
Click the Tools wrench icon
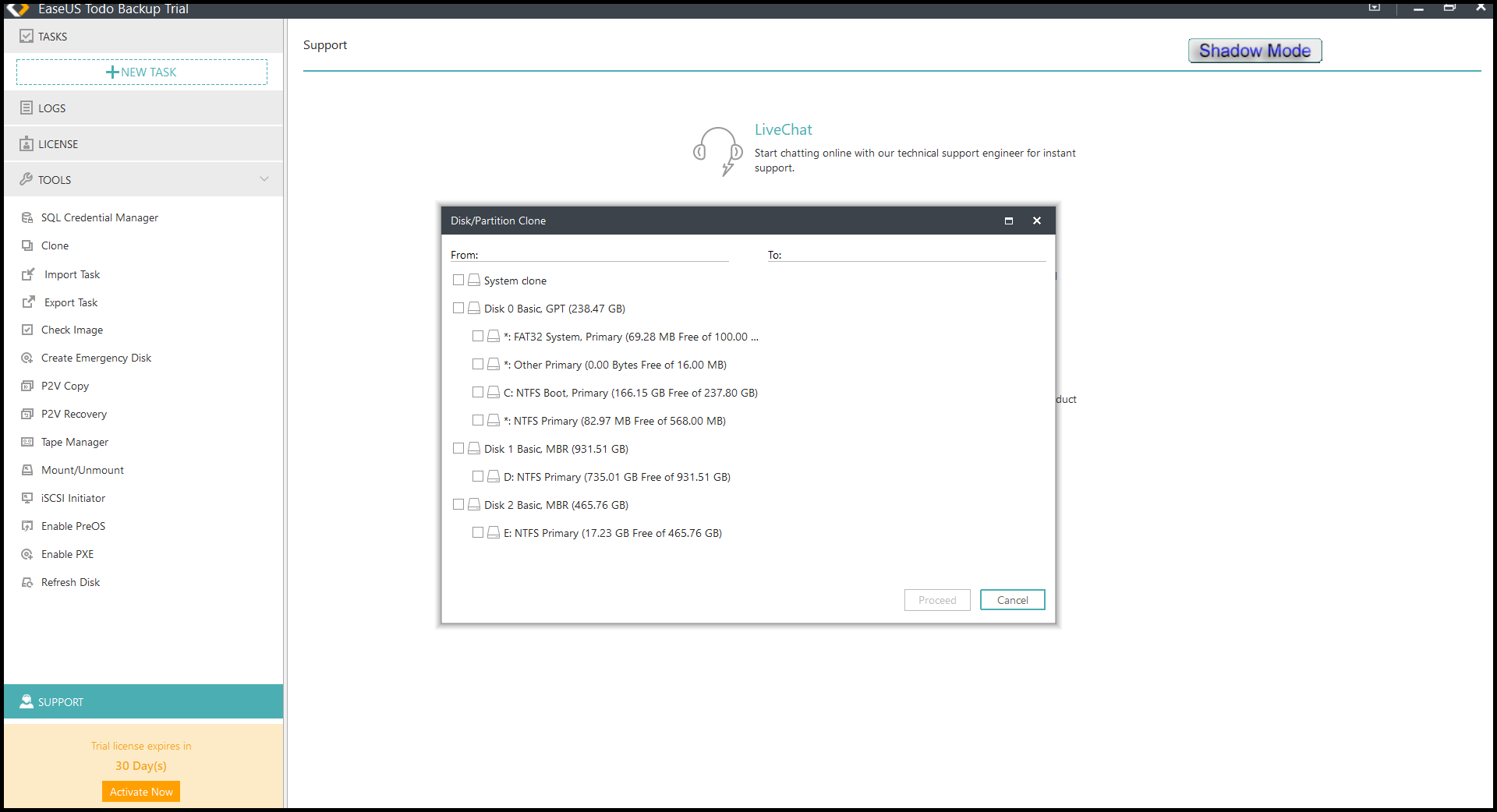click(x=27, y=179)
